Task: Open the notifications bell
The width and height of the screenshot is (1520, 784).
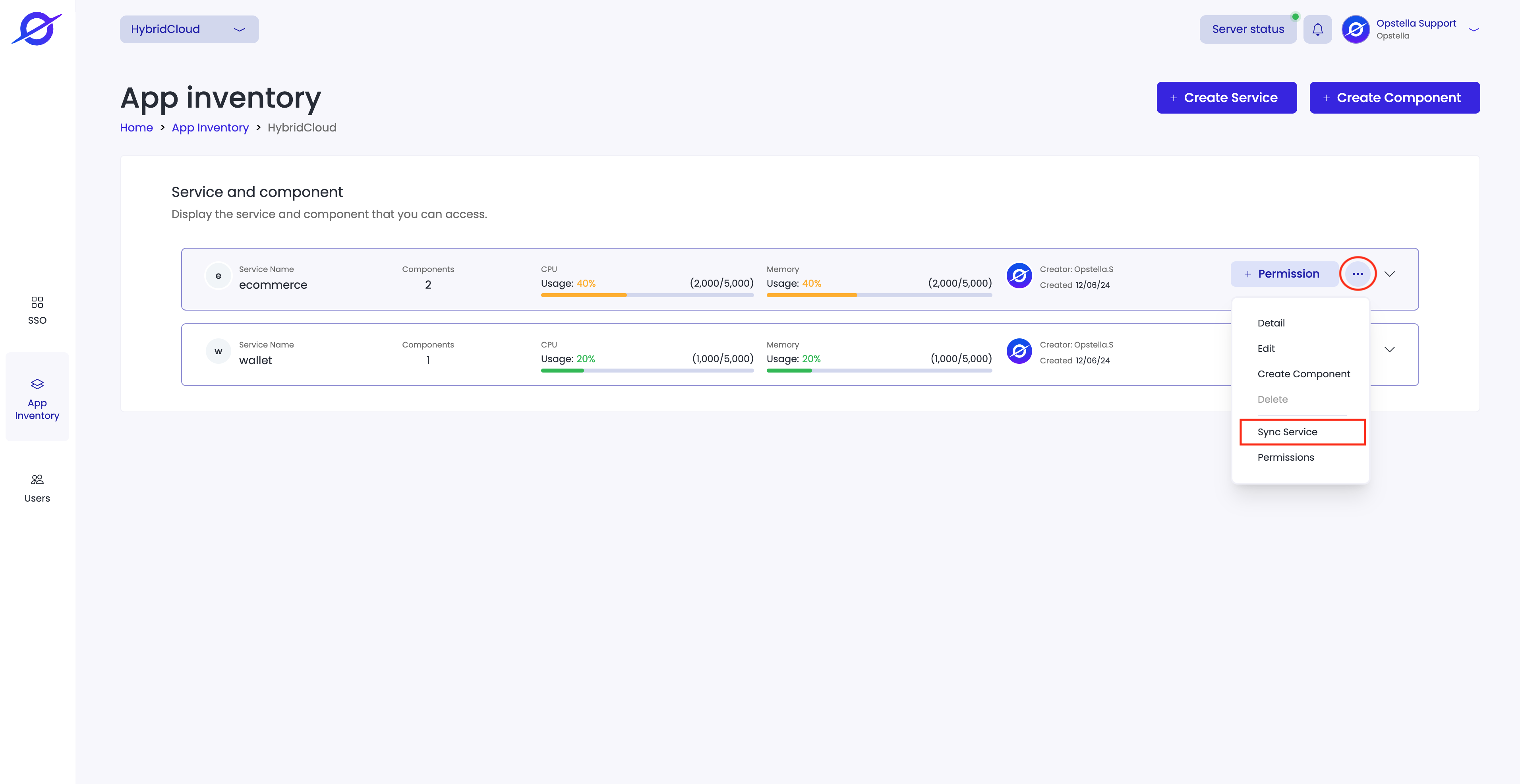Action: coord(1318,29)
